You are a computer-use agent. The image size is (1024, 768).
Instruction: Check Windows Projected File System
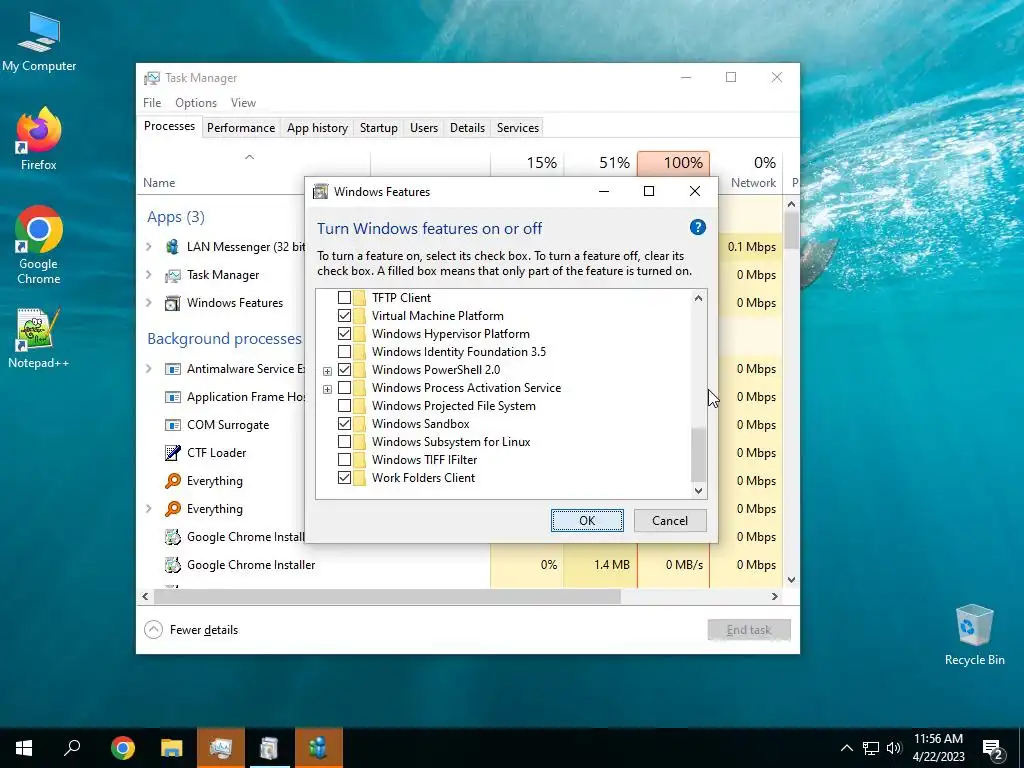pos(344,406)
